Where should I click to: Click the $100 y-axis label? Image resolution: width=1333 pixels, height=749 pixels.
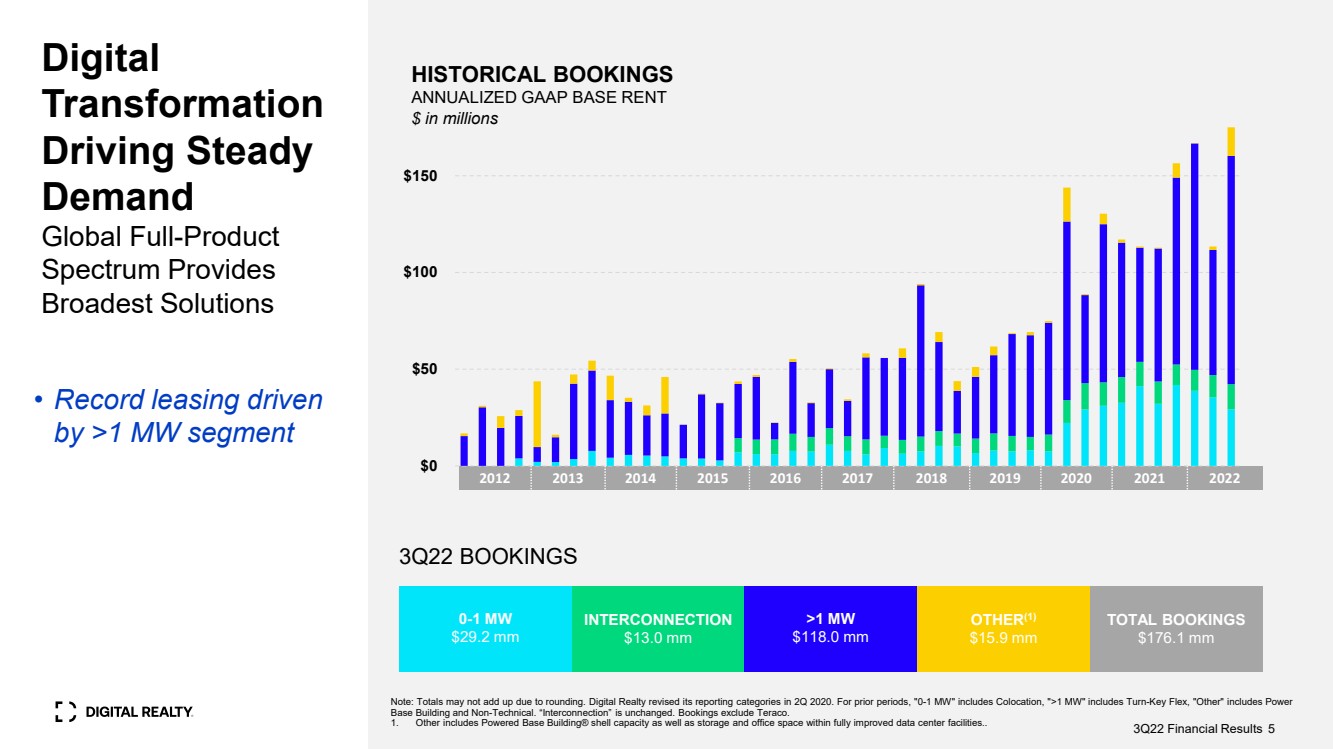point(420,272)
